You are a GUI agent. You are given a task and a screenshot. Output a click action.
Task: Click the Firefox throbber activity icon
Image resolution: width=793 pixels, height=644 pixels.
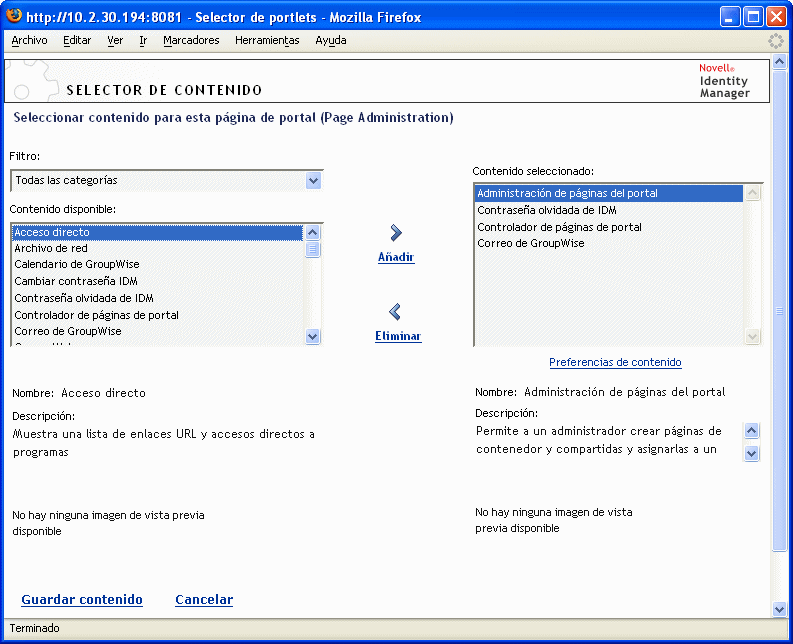click(775, 40)
